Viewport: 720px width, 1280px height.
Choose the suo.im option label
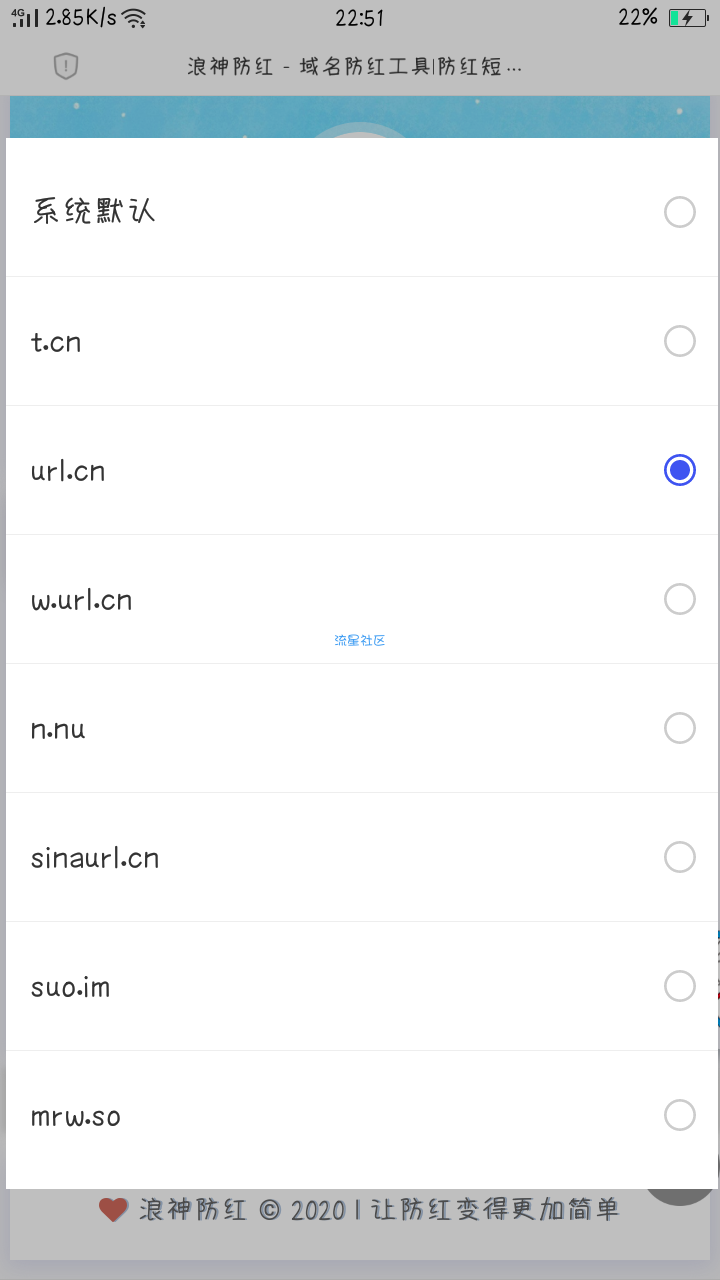[71, 987]
